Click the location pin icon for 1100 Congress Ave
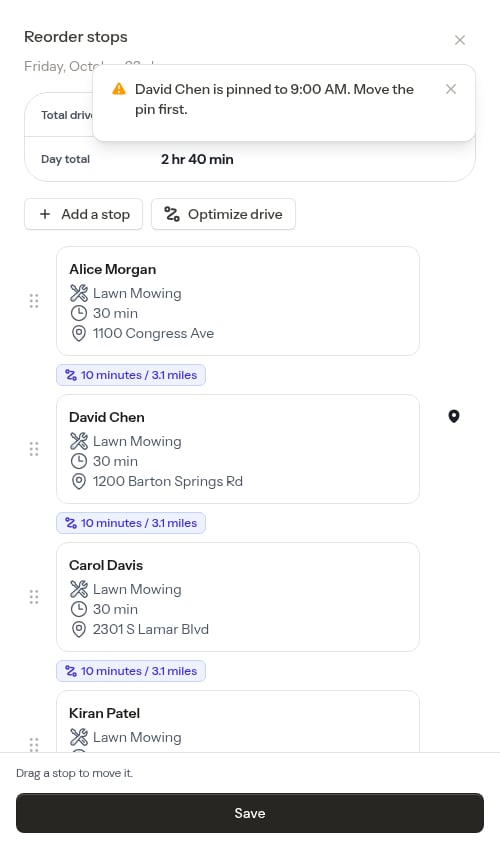The image size is (500, 845). [x=79, y=334]
